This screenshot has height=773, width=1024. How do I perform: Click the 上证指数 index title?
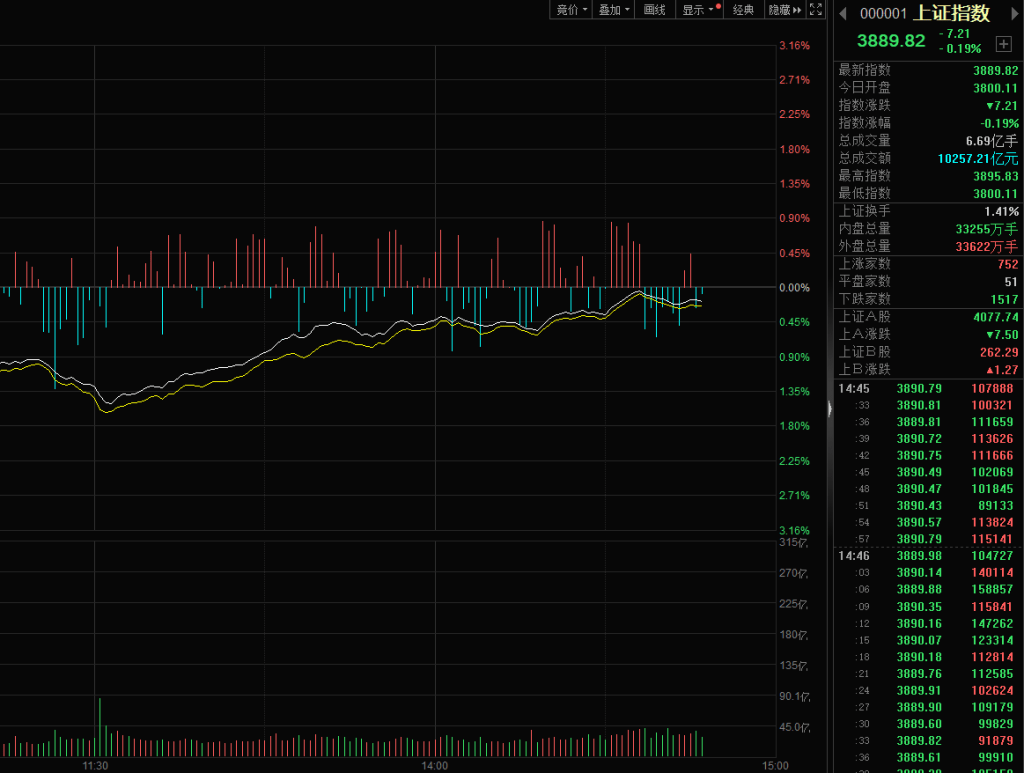click(951, 14)
